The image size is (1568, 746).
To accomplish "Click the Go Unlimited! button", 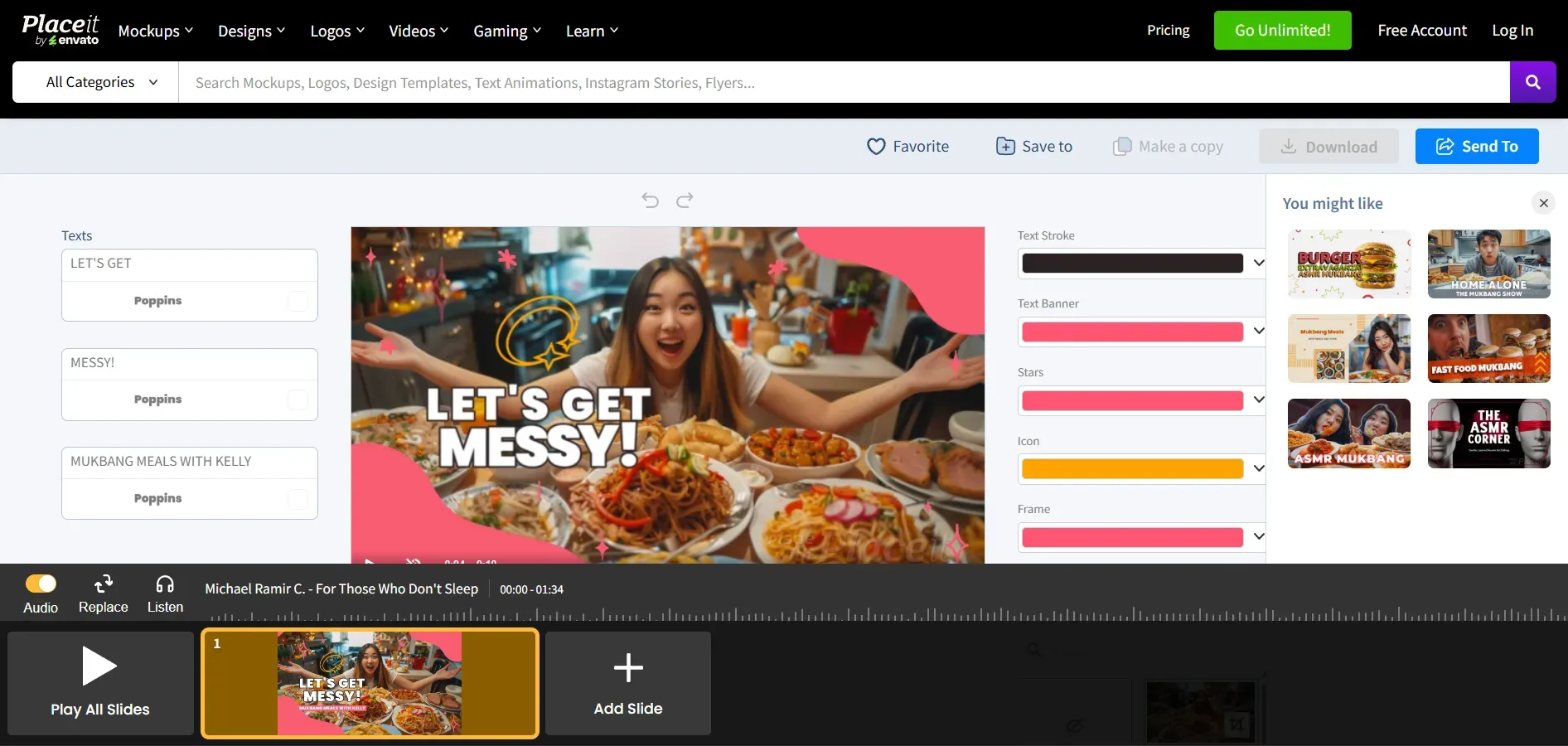I will [1281, 30].
